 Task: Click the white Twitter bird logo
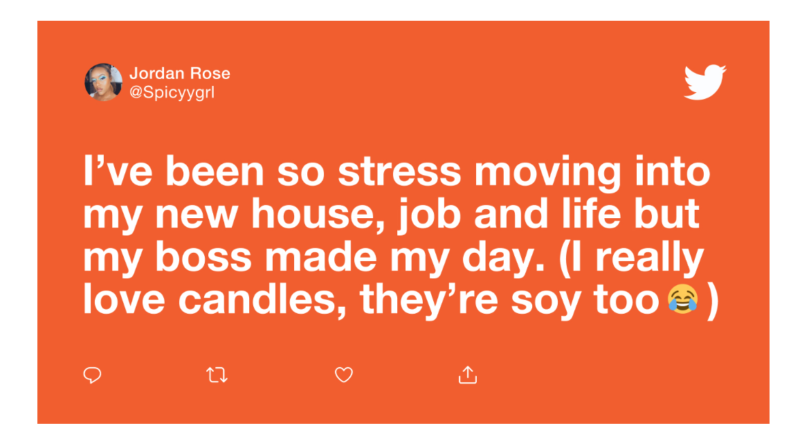point(705,82)
